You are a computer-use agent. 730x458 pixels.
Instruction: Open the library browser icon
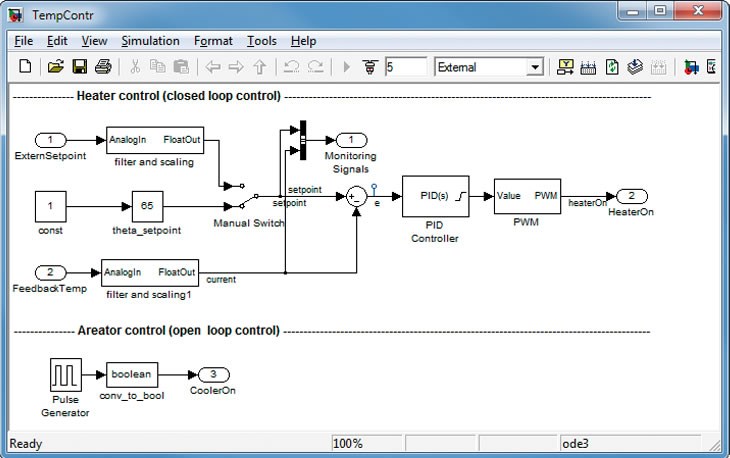pyautogui.click(x=691, y=67)
